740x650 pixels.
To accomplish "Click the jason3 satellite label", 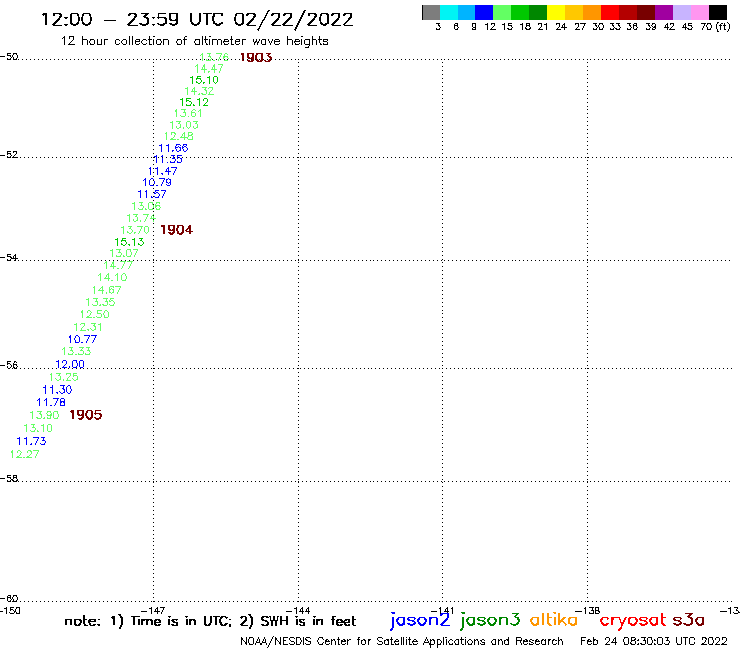I will click(490, 620).
